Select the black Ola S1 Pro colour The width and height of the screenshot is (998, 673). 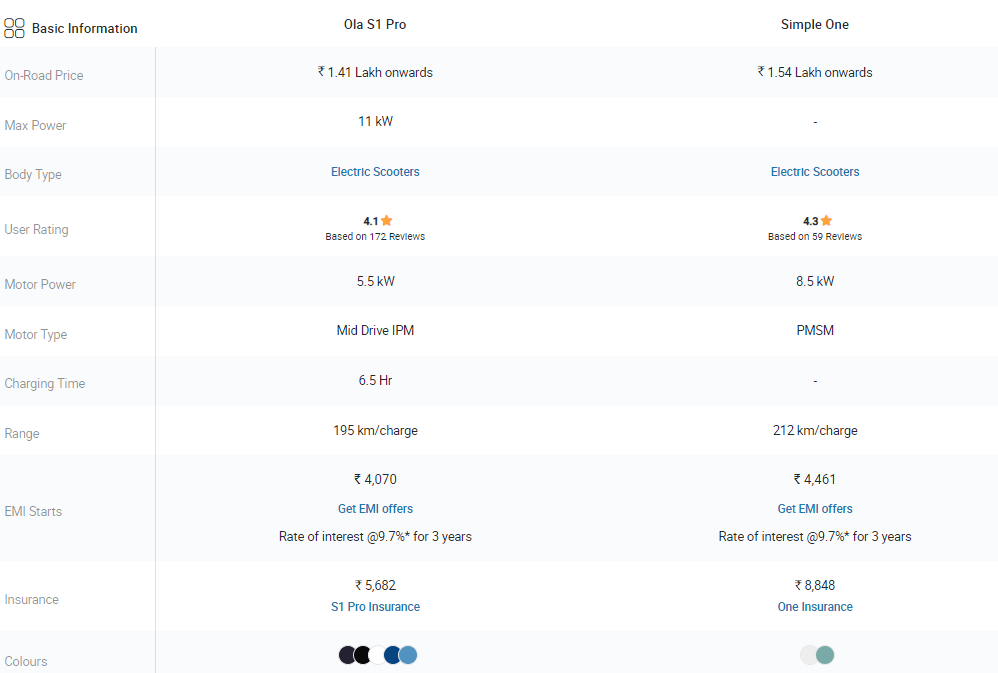coord(362,655)
